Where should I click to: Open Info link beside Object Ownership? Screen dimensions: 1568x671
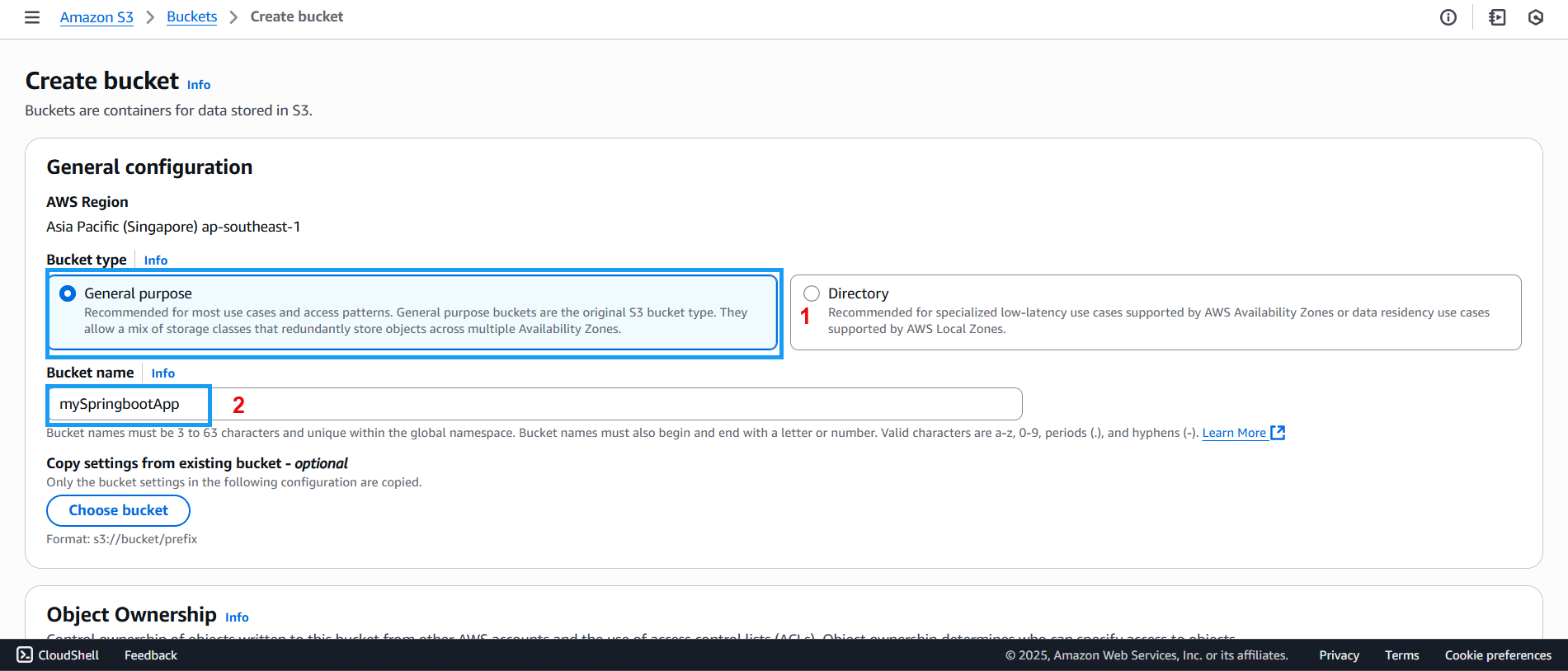pos(237,617)
